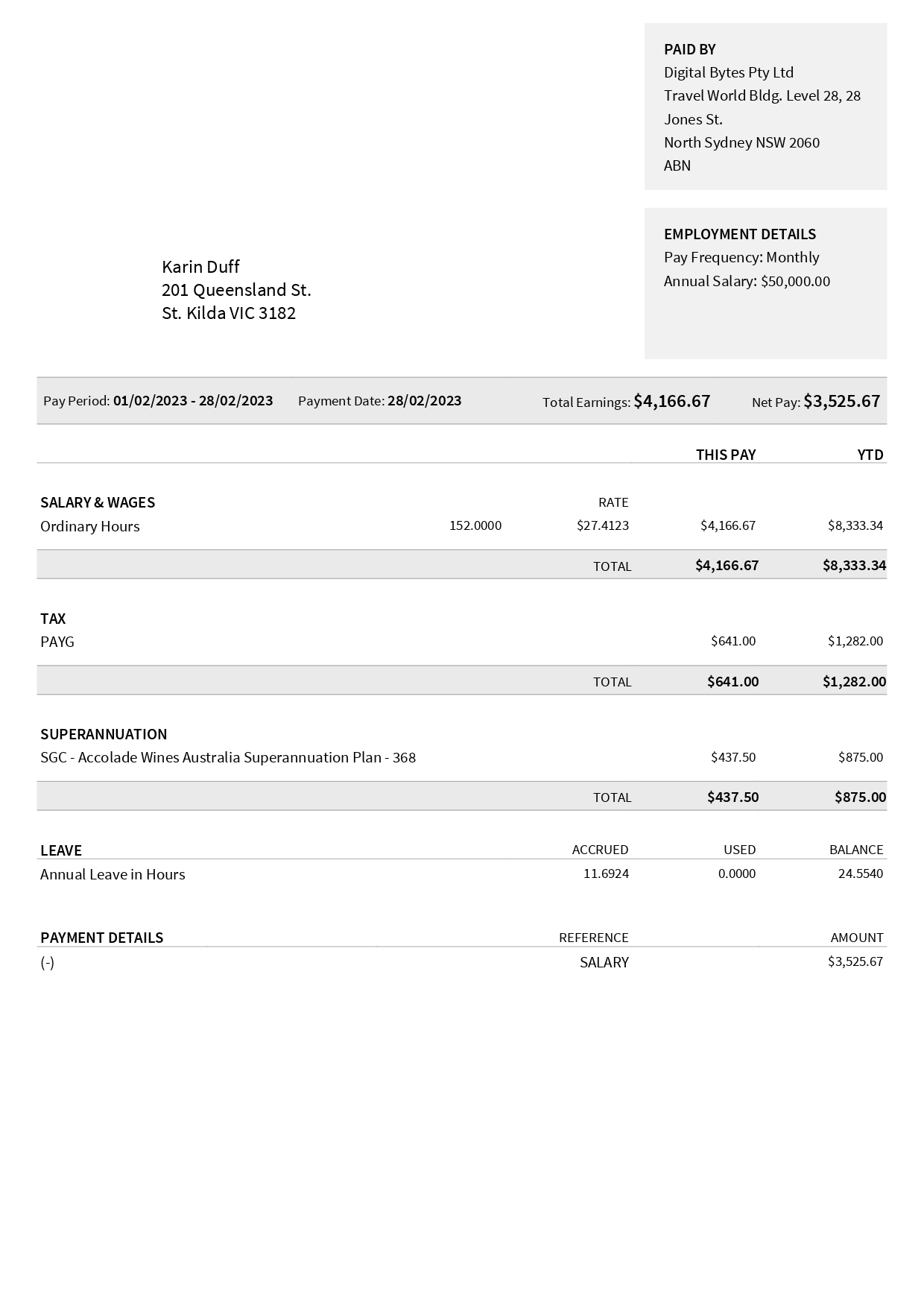The width and height of the screenshot is (924, 1308).
Task: Select the PAYG tax row label
Action: [57, 642]
